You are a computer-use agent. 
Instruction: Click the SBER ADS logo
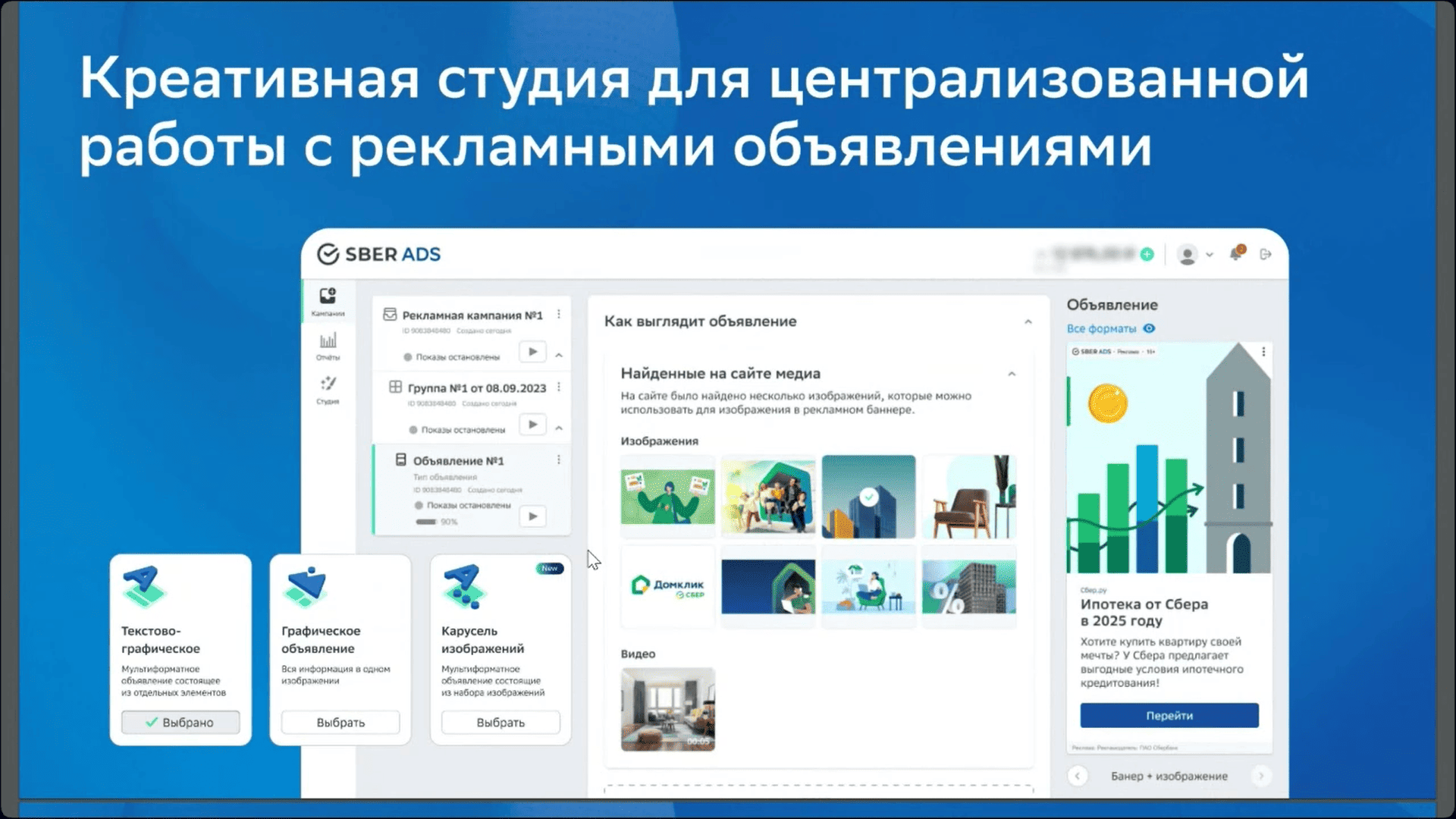click(x=378, y=254)
